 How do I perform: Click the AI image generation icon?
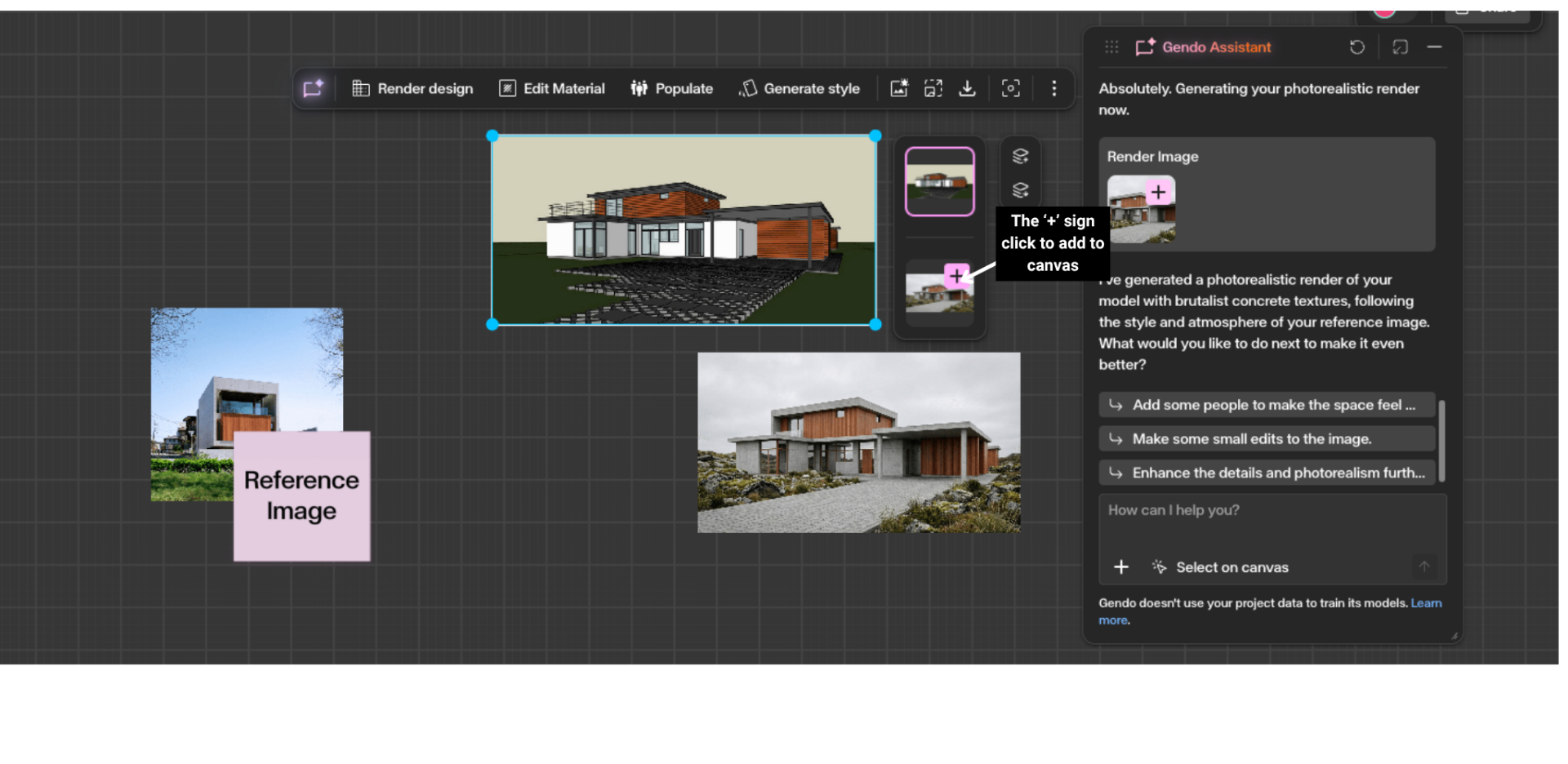(898, 88)
